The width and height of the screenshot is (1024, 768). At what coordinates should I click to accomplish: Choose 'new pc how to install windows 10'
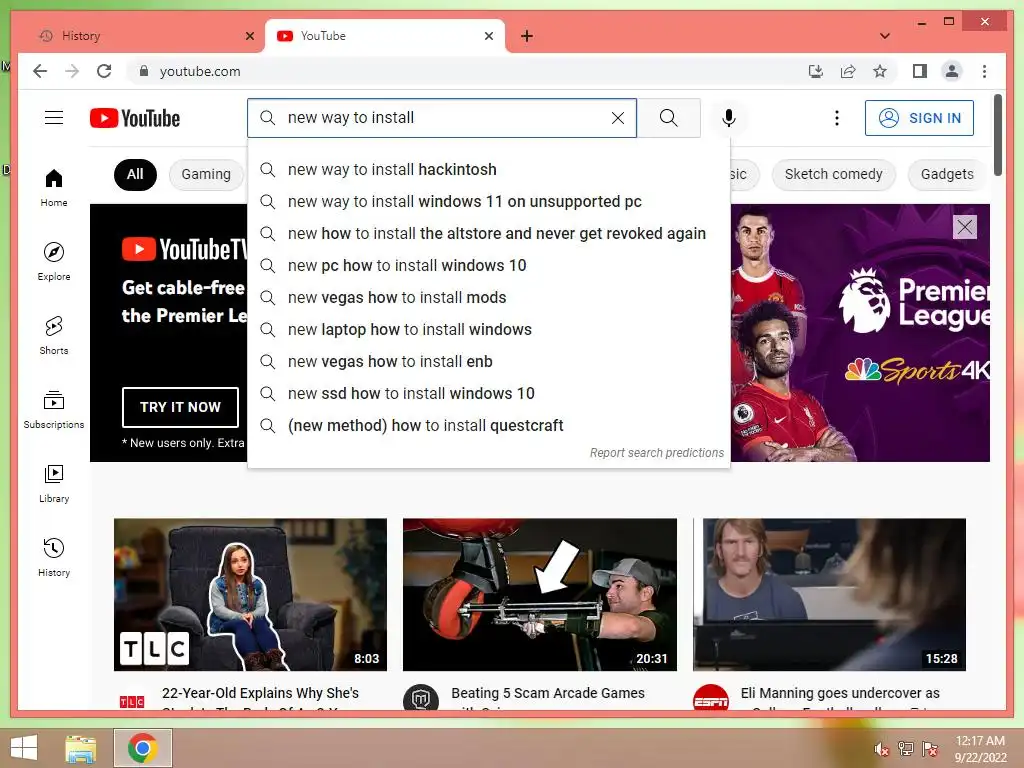pyautogui.click(x=488, y=265)
